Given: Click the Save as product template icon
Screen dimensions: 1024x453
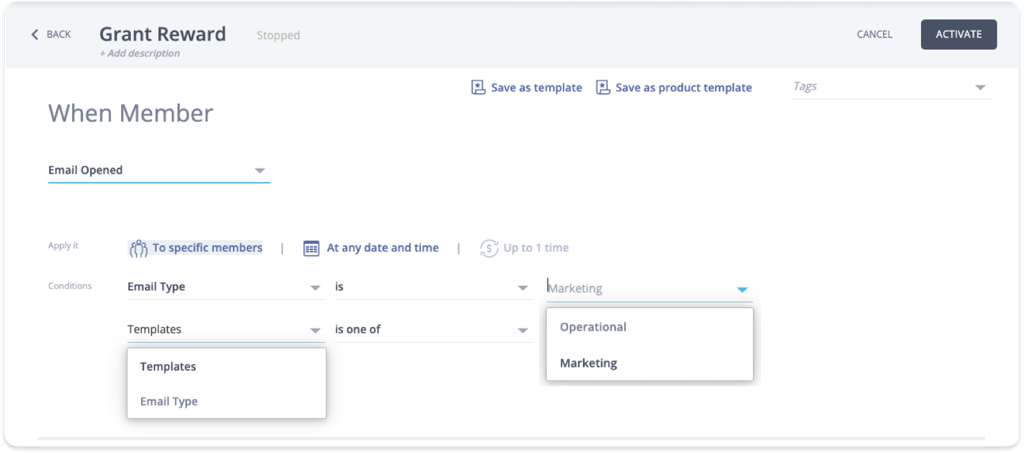Looking at the screenshot, I should click(603, 88).
